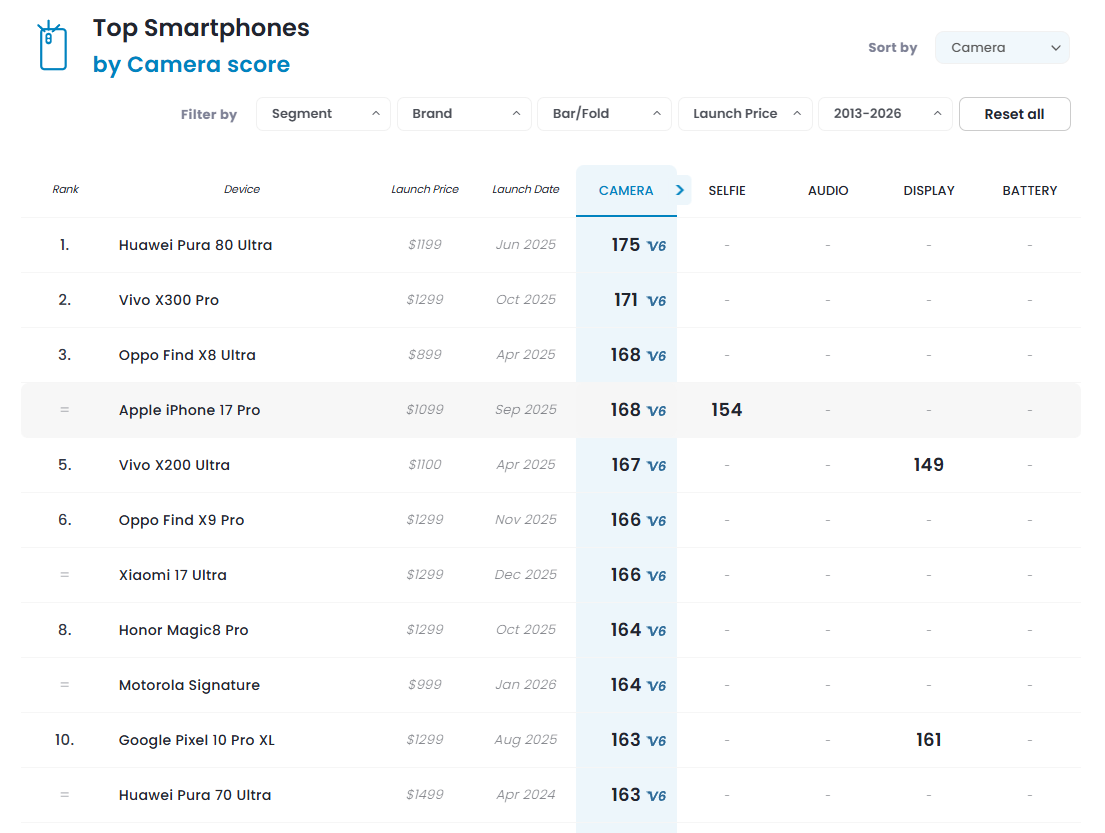Open Huawei Pura 70 Ultra device link

195,795
